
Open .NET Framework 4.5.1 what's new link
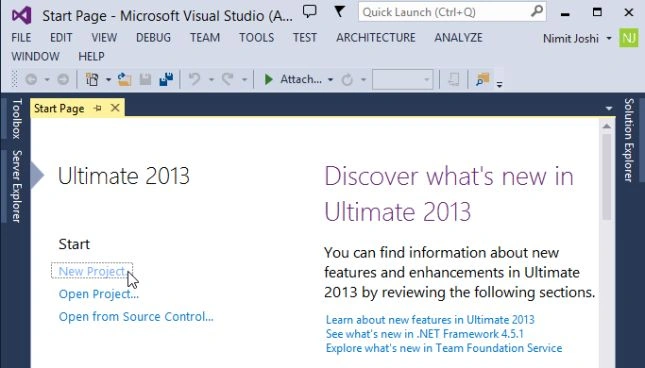pyautogui.click(x=425, y=334)
